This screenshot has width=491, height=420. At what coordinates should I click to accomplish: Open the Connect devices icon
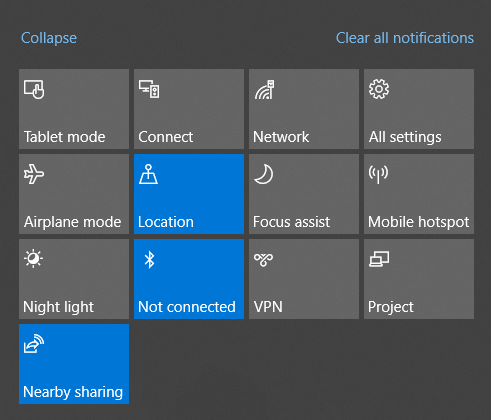click(x=149, y=89)
